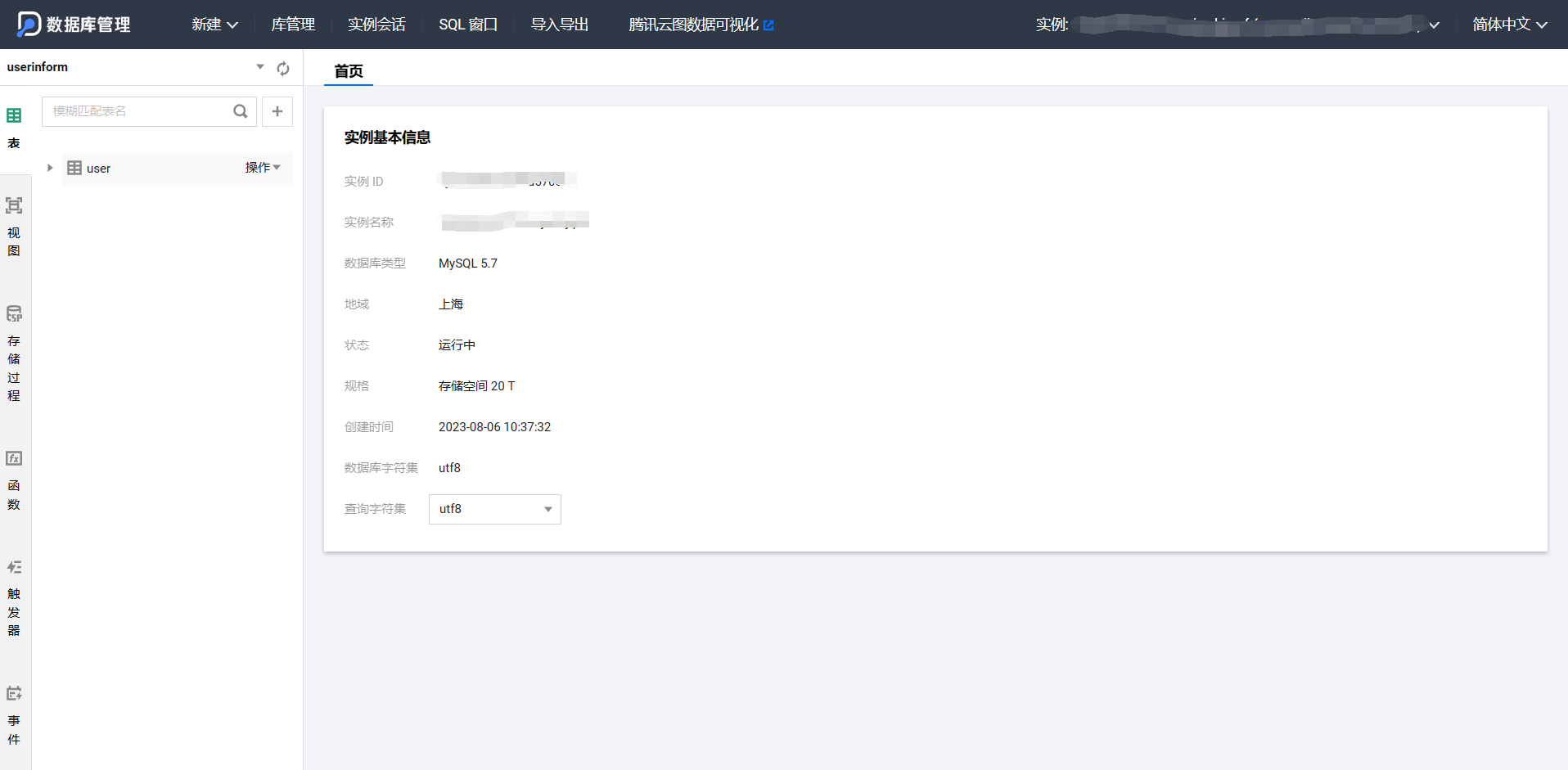Screen dimensions: 1568x770
Task: Click the 实例名称 label
Action: 369,223
